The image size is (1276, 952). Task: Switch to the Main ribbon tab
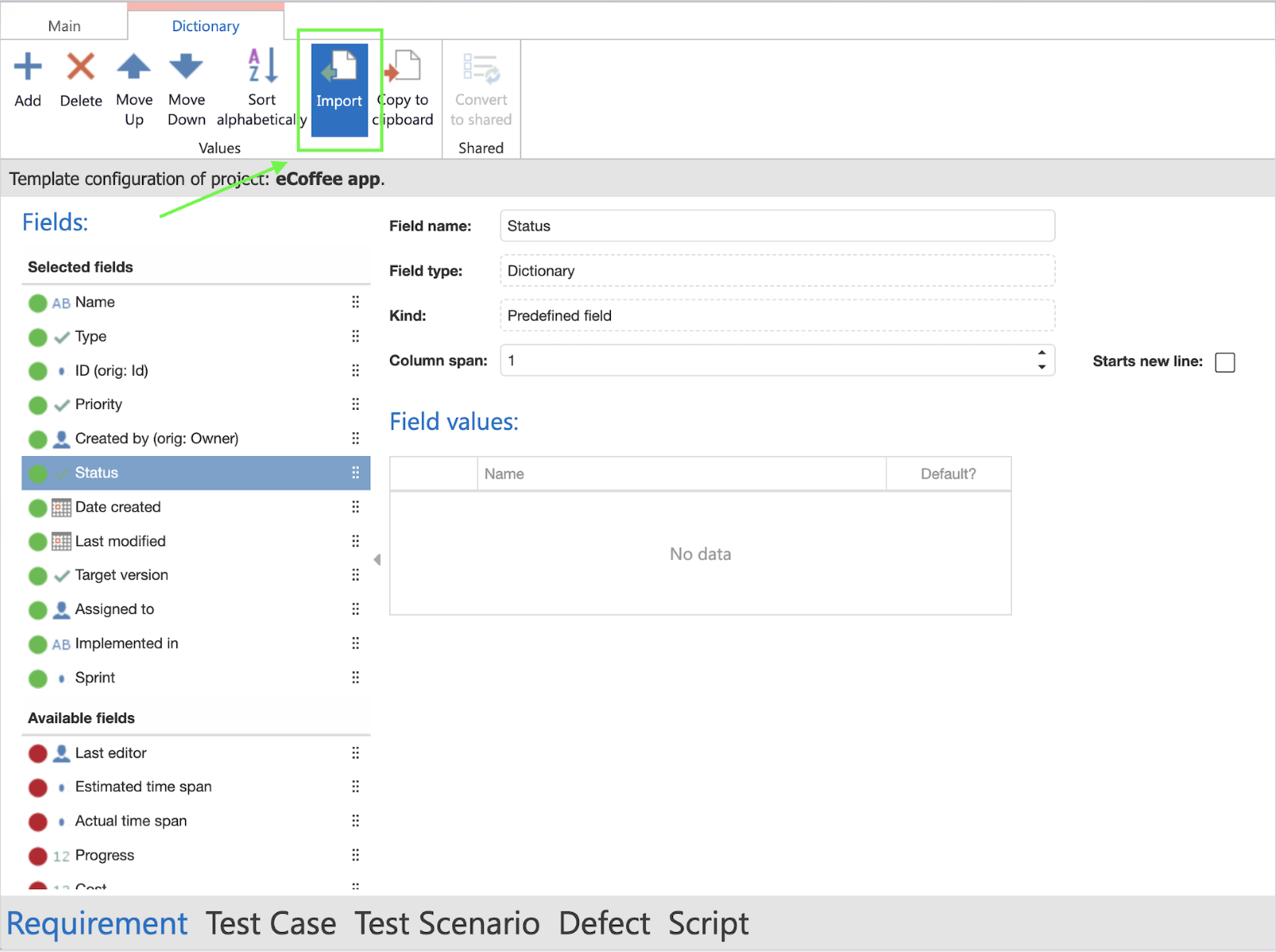pos(64,26)
